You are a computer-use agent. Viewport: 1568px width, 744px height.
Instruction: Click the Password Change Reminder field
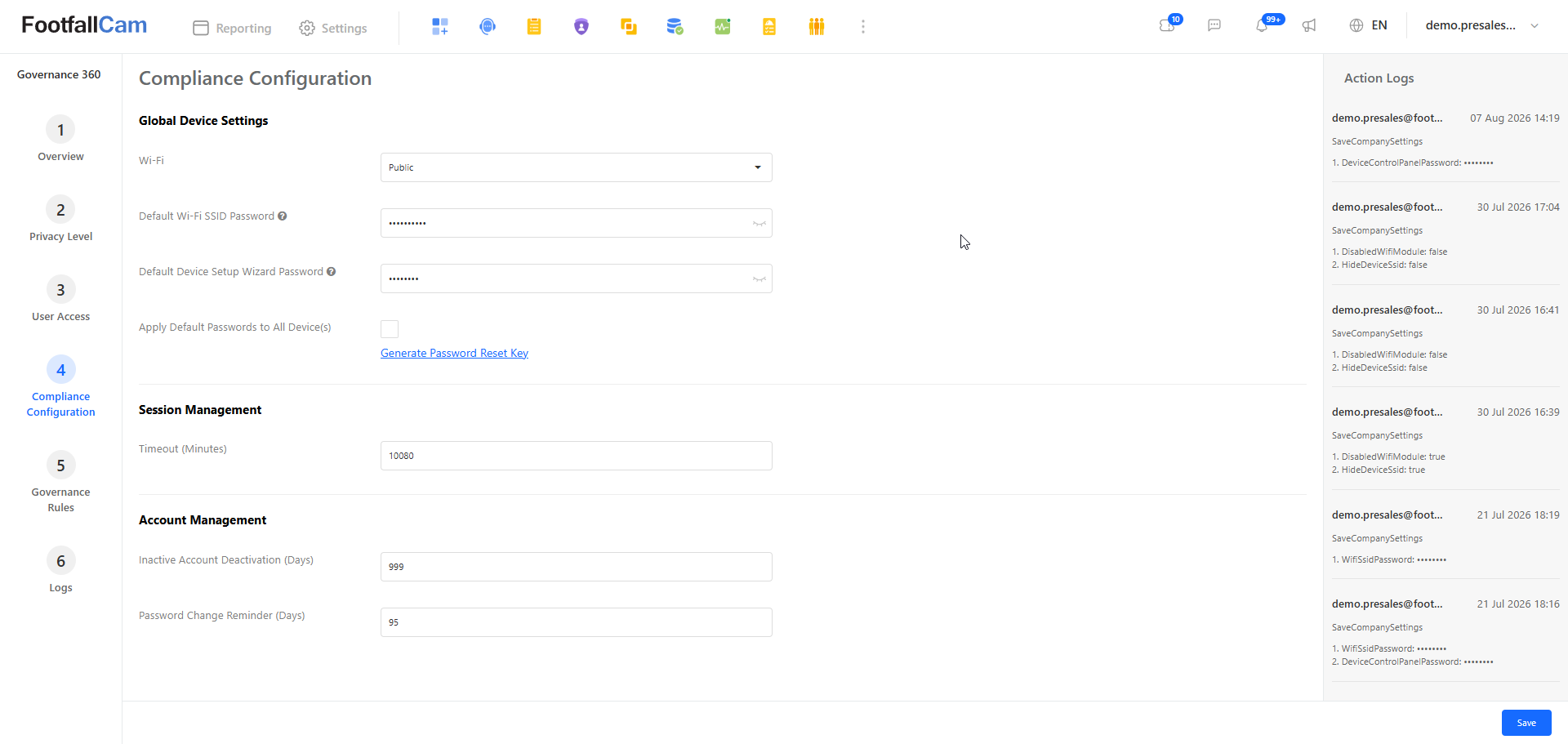tap(577, 622)
